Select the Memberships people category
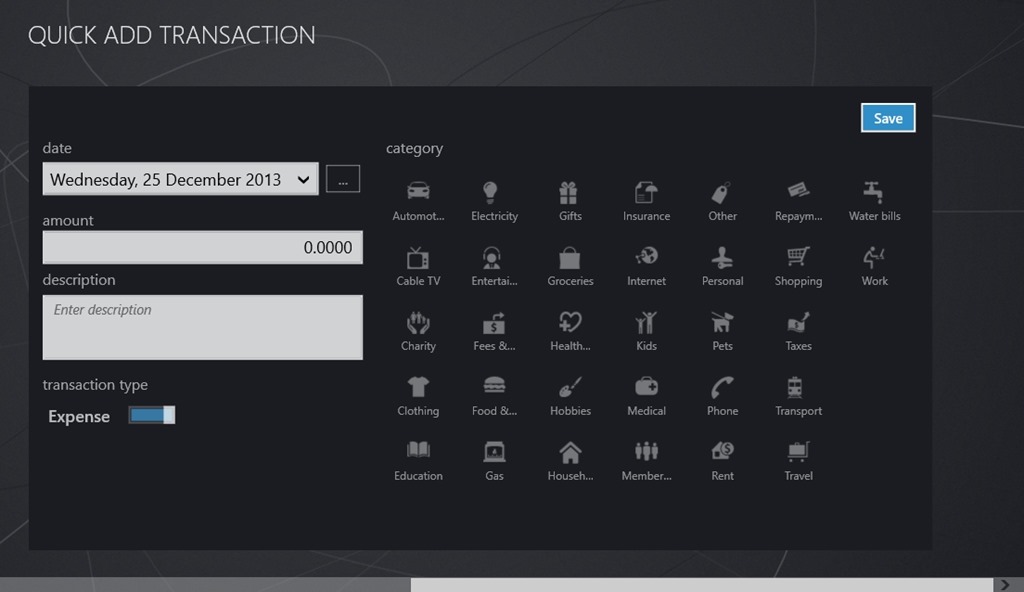1024x592 pixels. tap(647, 451)
